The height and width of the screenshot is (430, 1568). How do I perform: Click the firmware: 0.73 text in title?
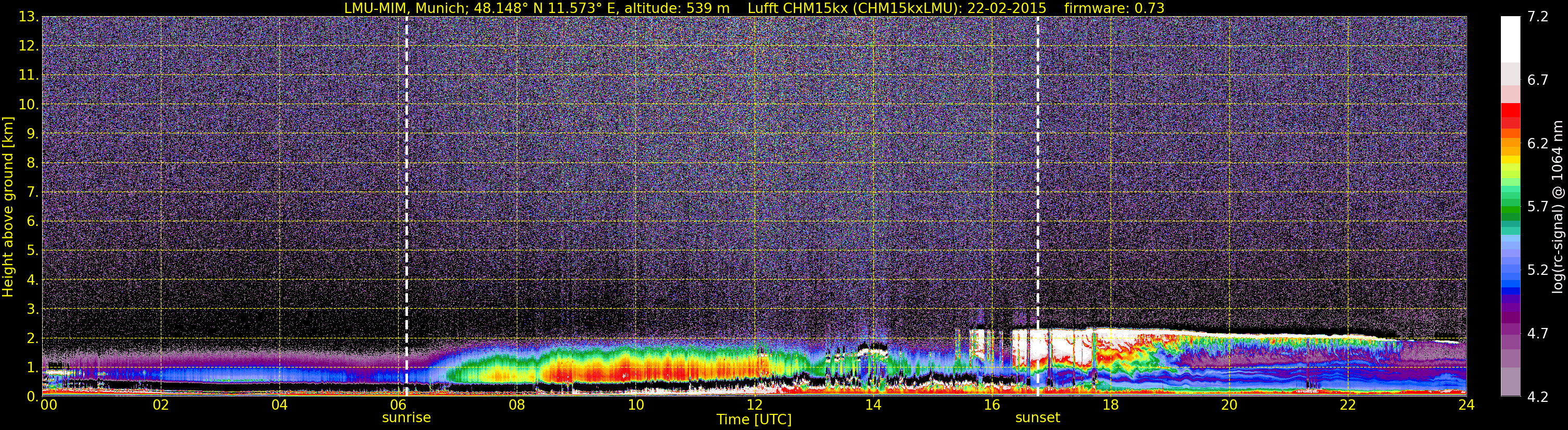[x=1115, y=8]
